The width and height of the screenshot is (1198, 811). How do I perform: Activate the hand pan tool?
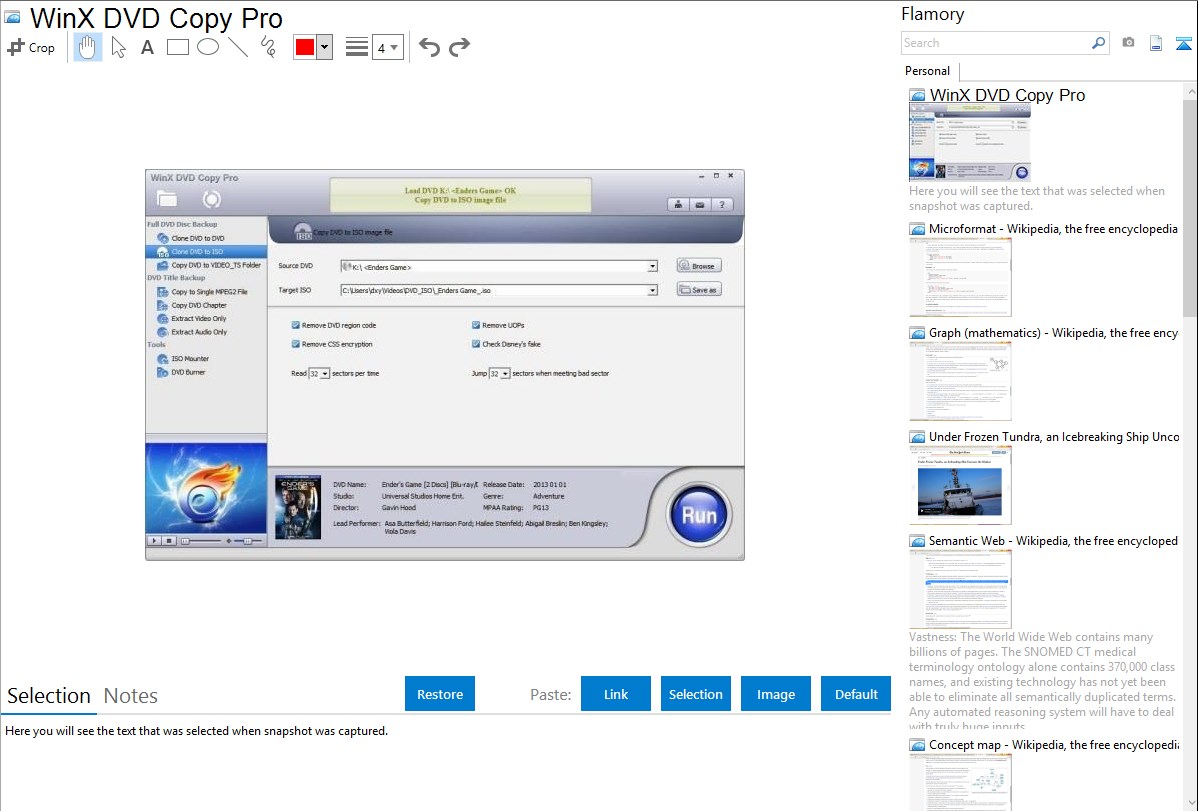click(87, 47)
